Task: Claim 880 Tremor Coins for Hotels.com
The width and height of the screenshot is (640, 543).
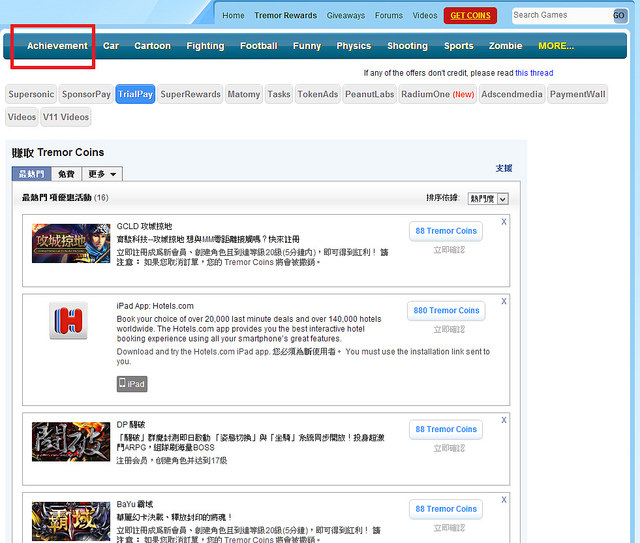Action: (446, 310)
